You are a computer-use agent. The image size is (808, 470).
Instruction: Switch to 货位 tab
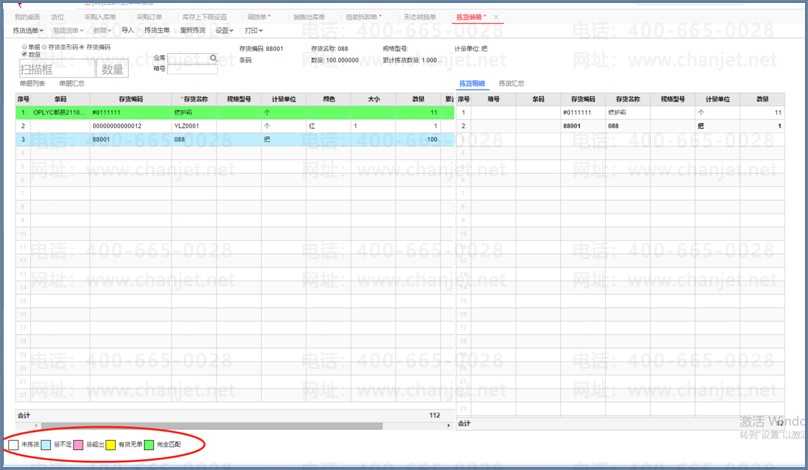(x=58, y=17)
